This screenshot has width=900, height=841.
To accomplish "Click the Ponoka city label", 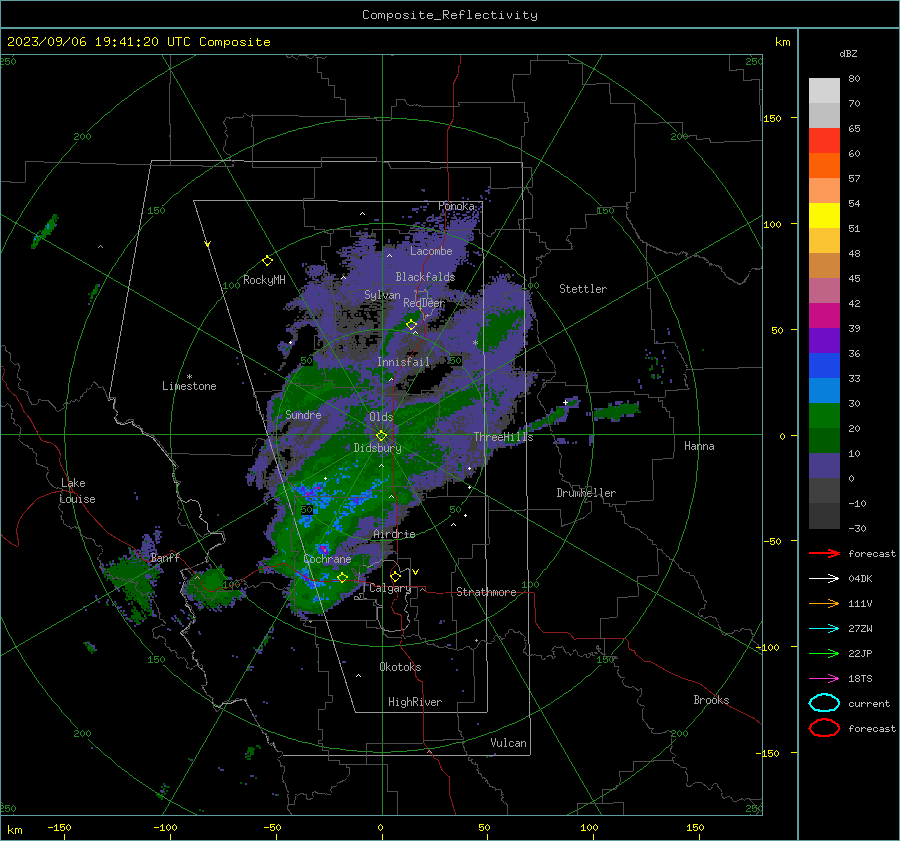I will 456,206.
